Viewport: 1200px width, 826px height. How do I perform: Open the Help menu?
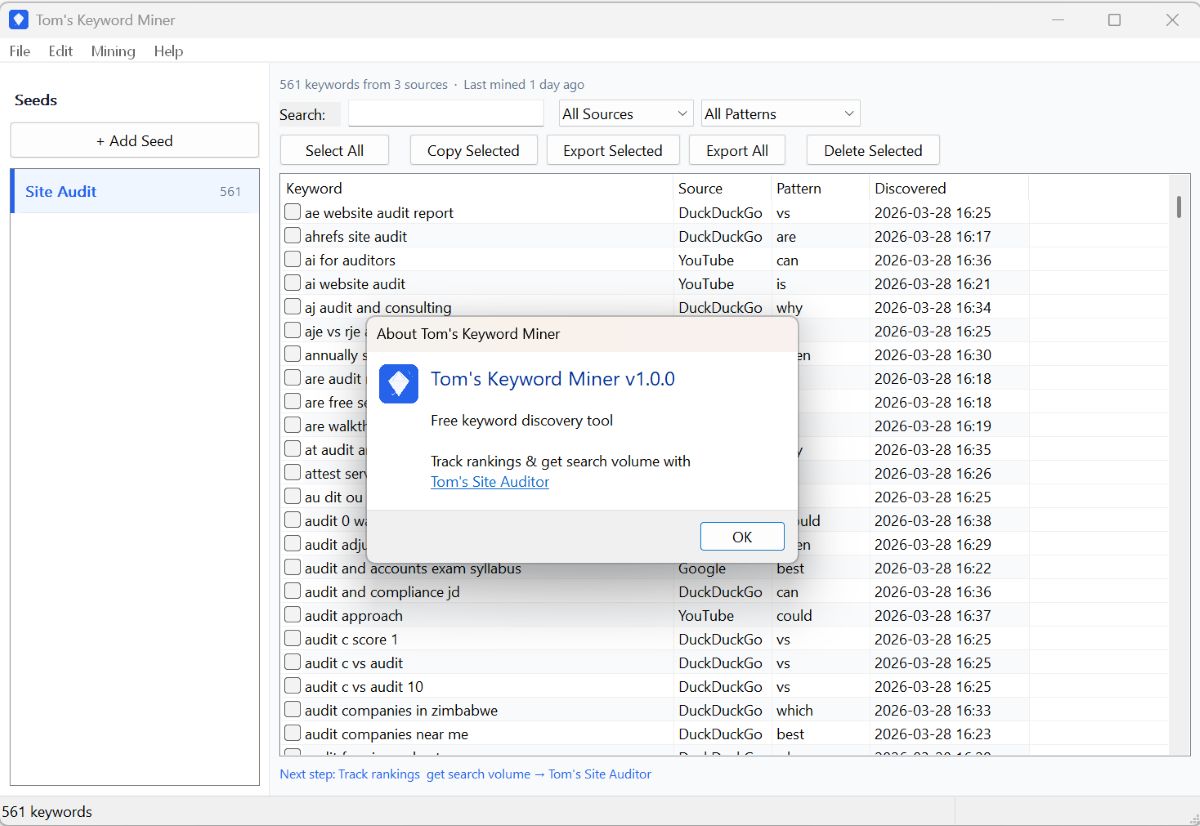(168, 51)
